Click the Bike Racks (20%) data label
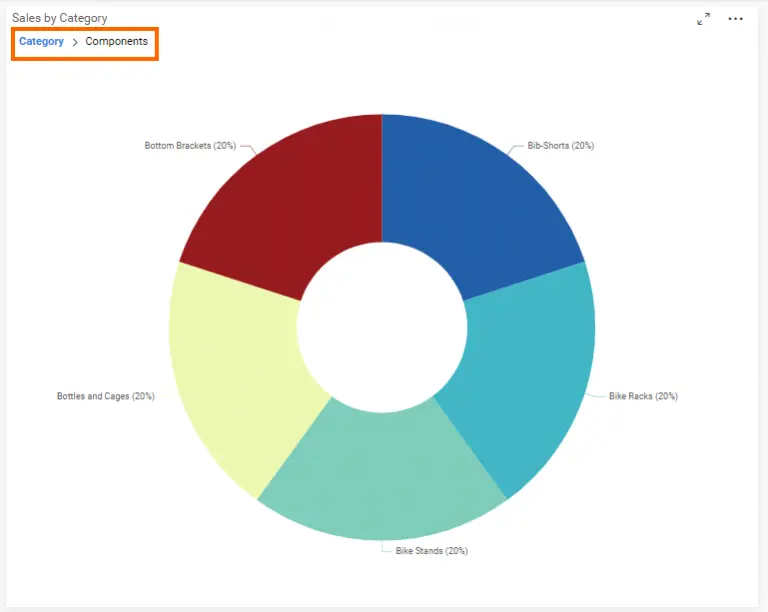 pos(643,396)
